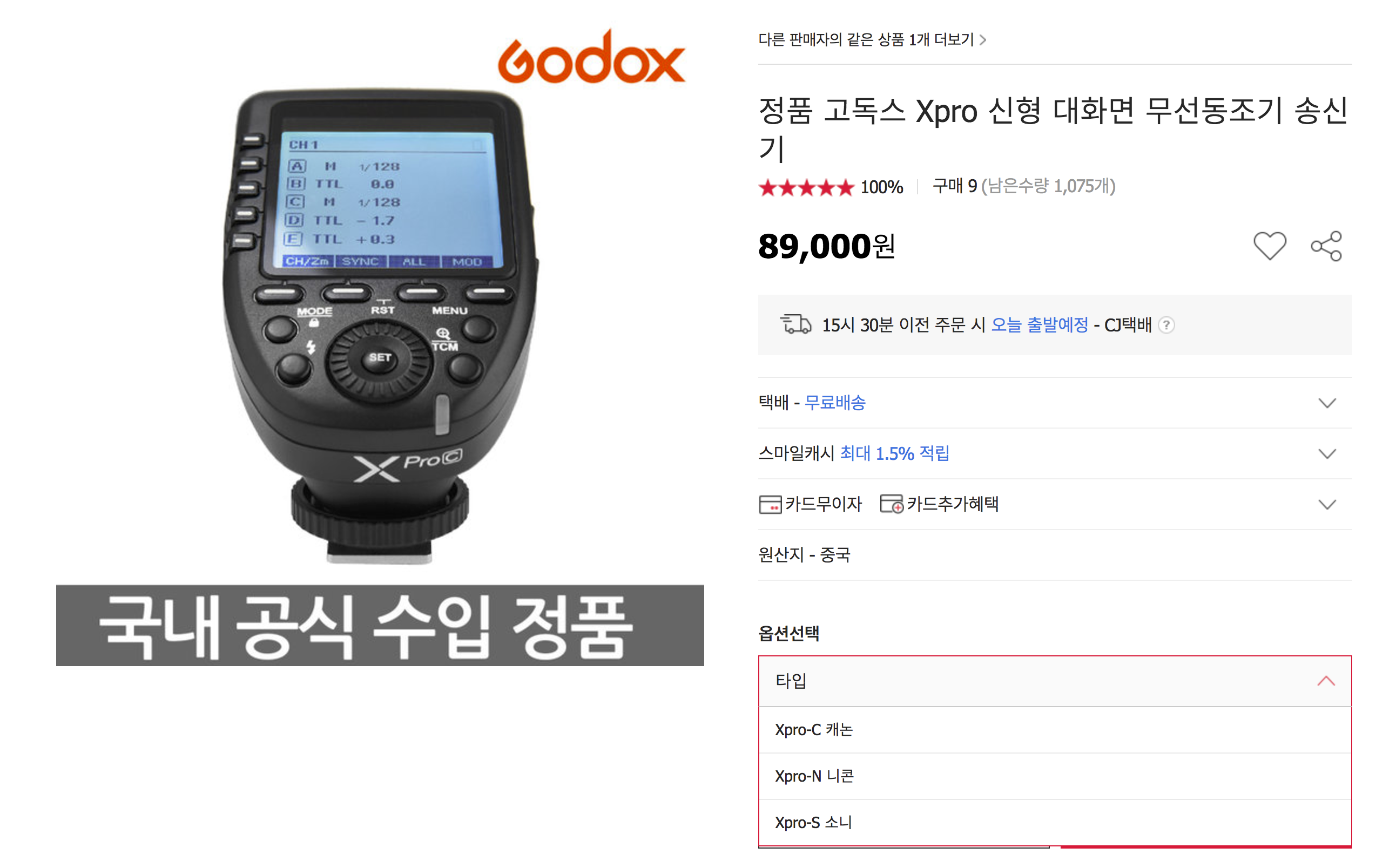The height and width of the screenshot is (868, 1376).
Task: Expand the card benefits row chevron
Action: pyautogui.click(x=1326, y=504)
